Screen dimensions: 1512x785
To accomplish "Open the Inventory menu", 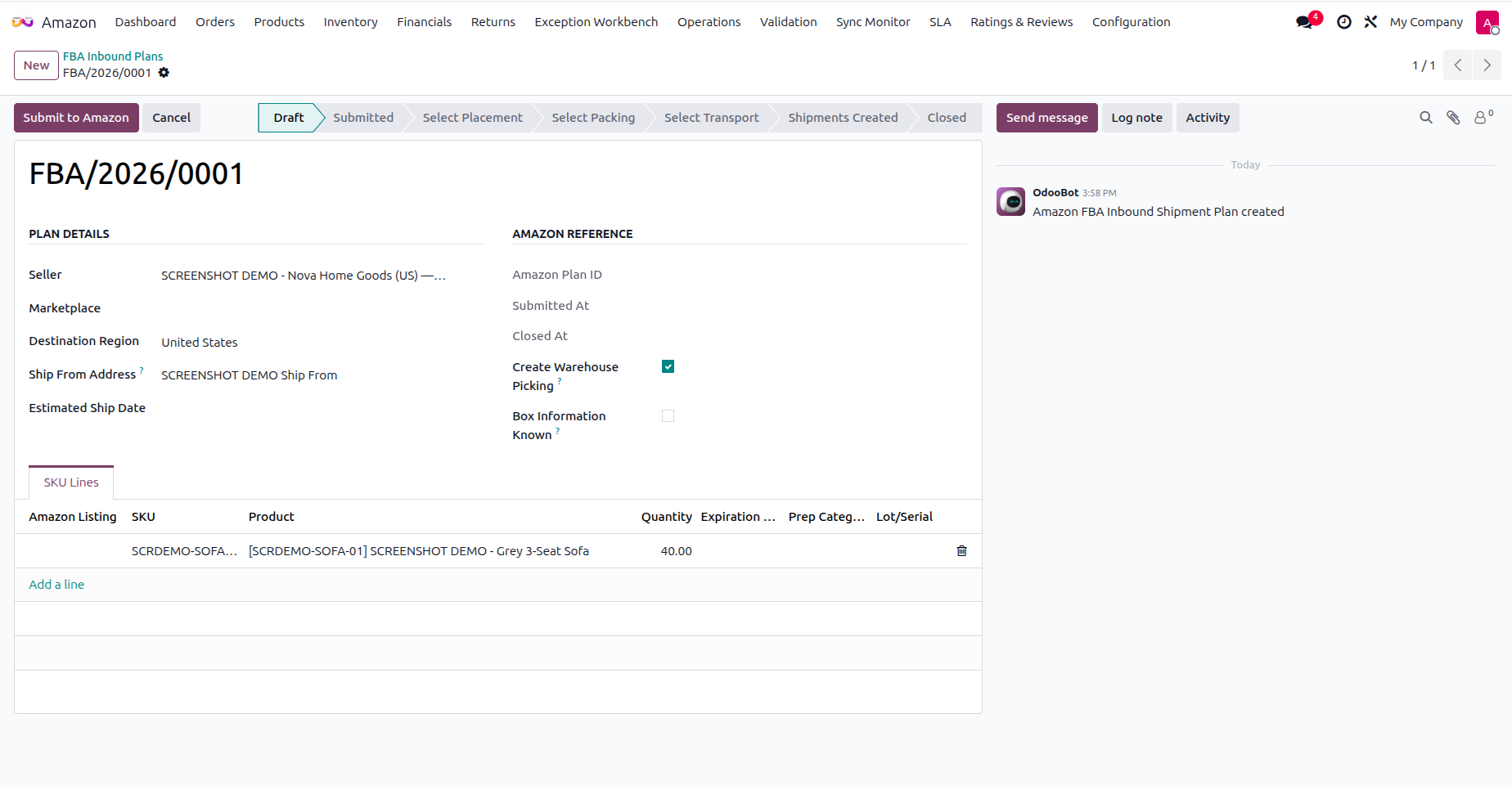I will click(350, 22).
